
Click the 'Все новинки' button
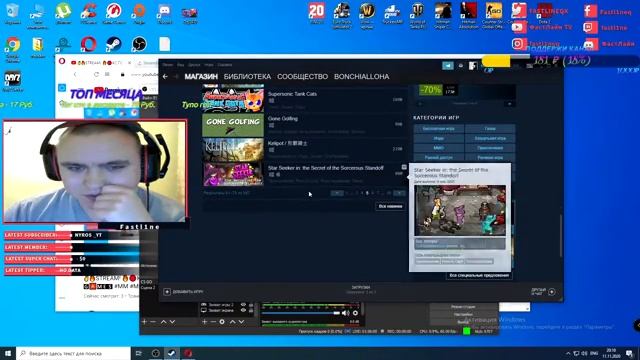390,207
